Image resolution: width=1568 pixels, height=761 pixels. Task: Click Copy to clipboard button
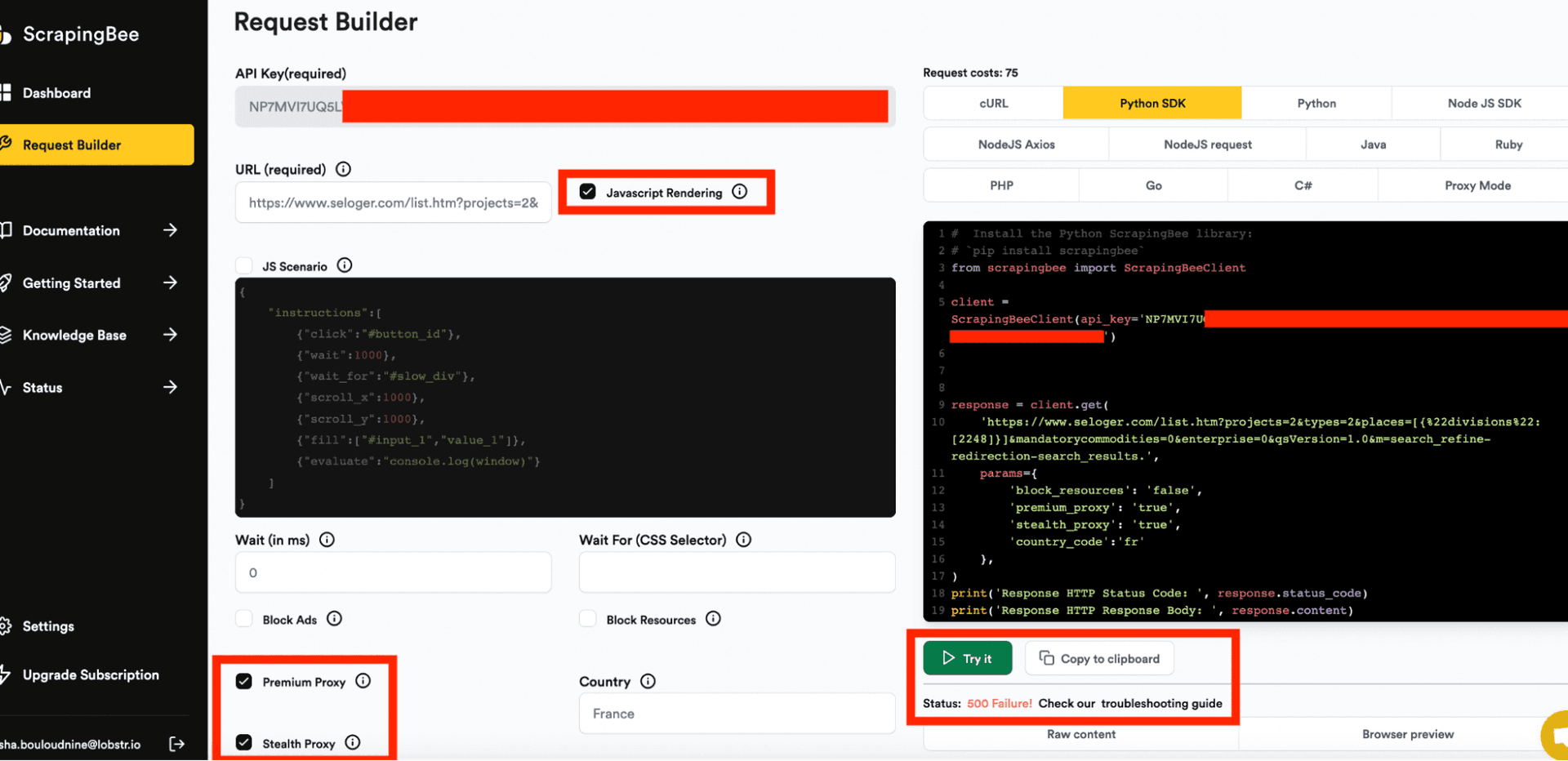pos(1099,658)
